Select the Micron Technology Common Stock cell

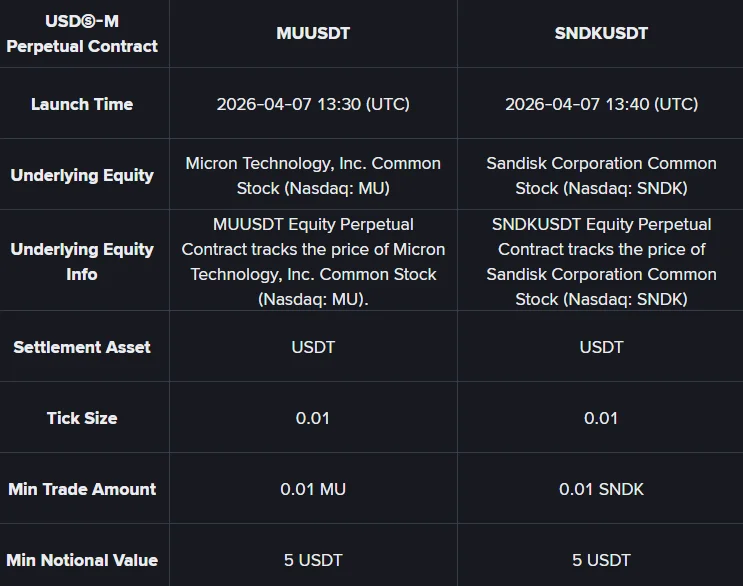click(313, 175)
